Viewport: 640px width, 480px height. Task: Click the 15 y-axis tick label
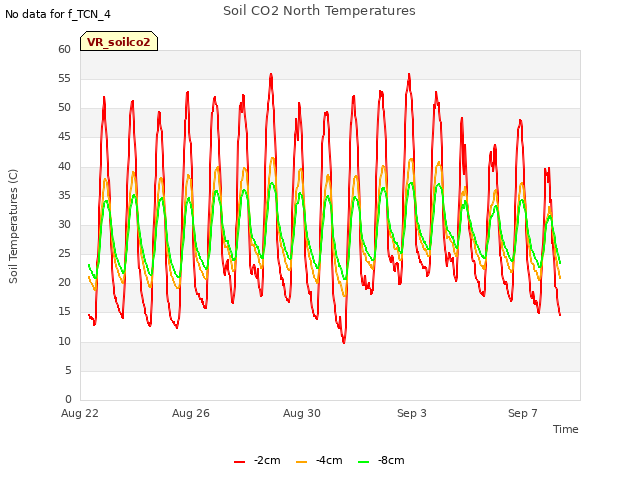(x=64, y=312)
